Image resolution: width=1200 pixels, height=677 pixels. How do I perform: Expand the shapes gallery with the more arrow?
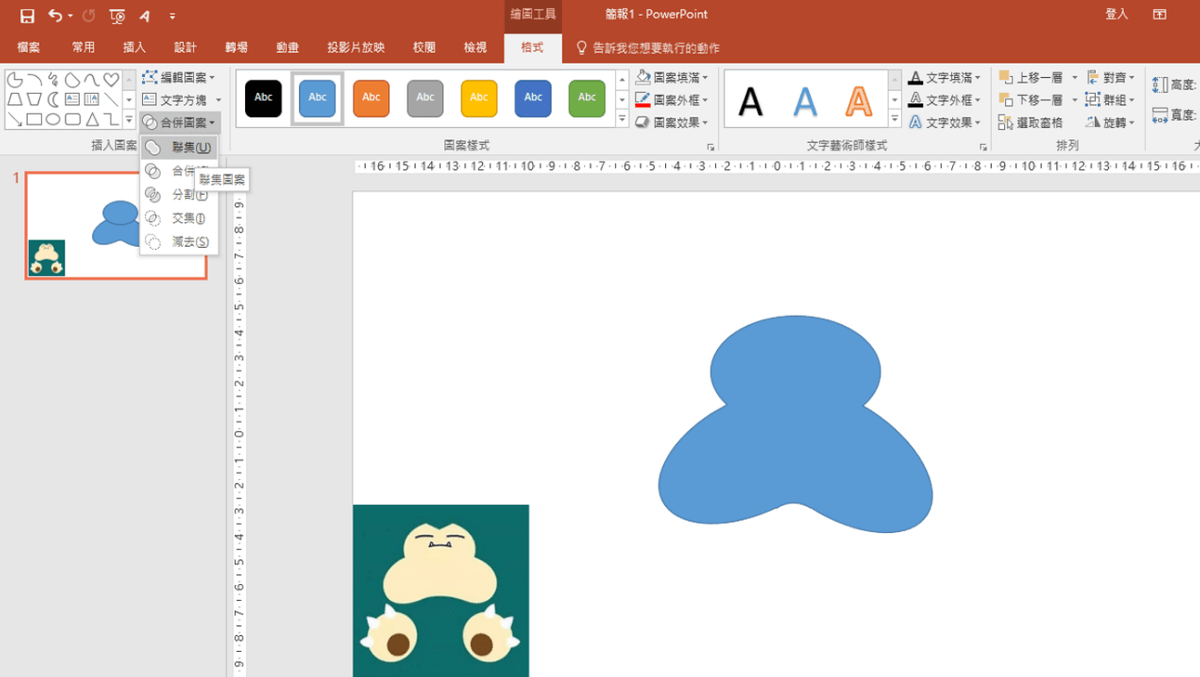(x=129, y=120)
